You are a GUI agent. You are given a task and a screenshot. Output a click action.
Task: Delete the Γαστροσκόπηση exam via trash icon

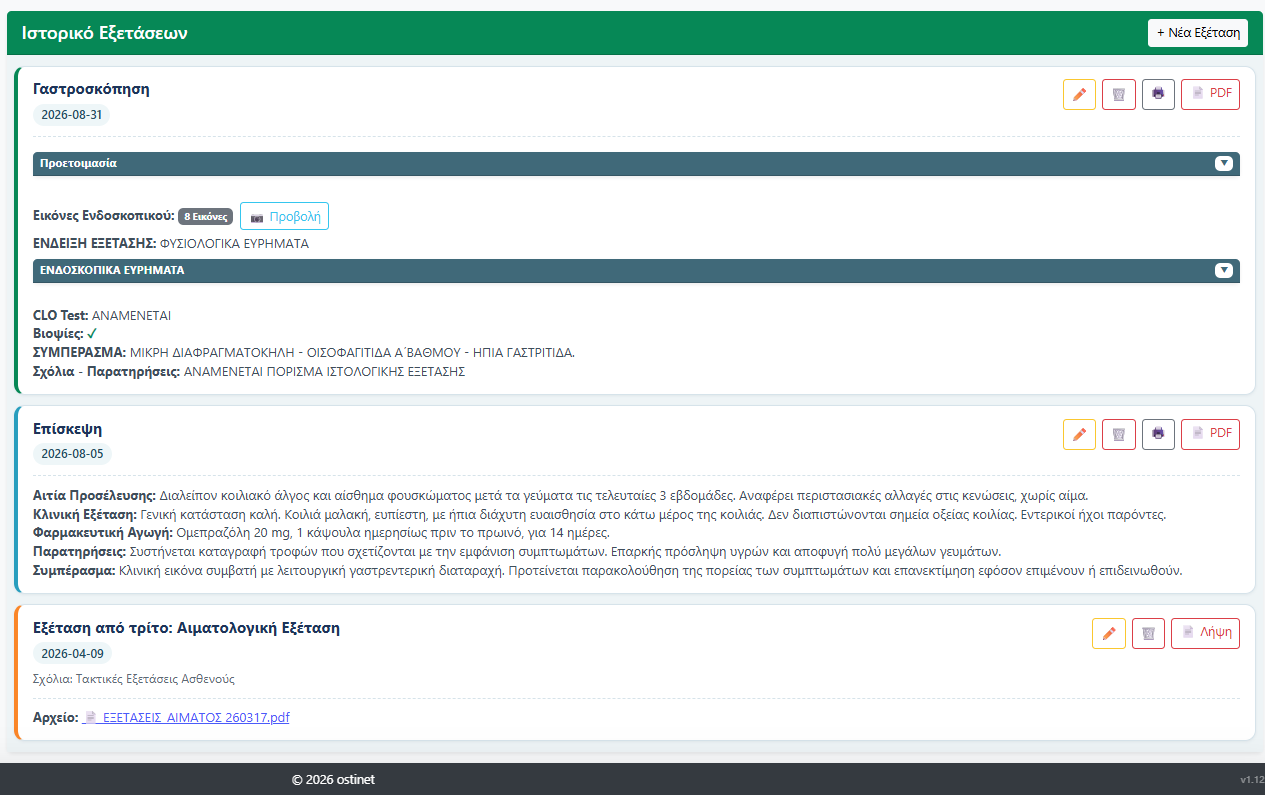(1119, 94)
